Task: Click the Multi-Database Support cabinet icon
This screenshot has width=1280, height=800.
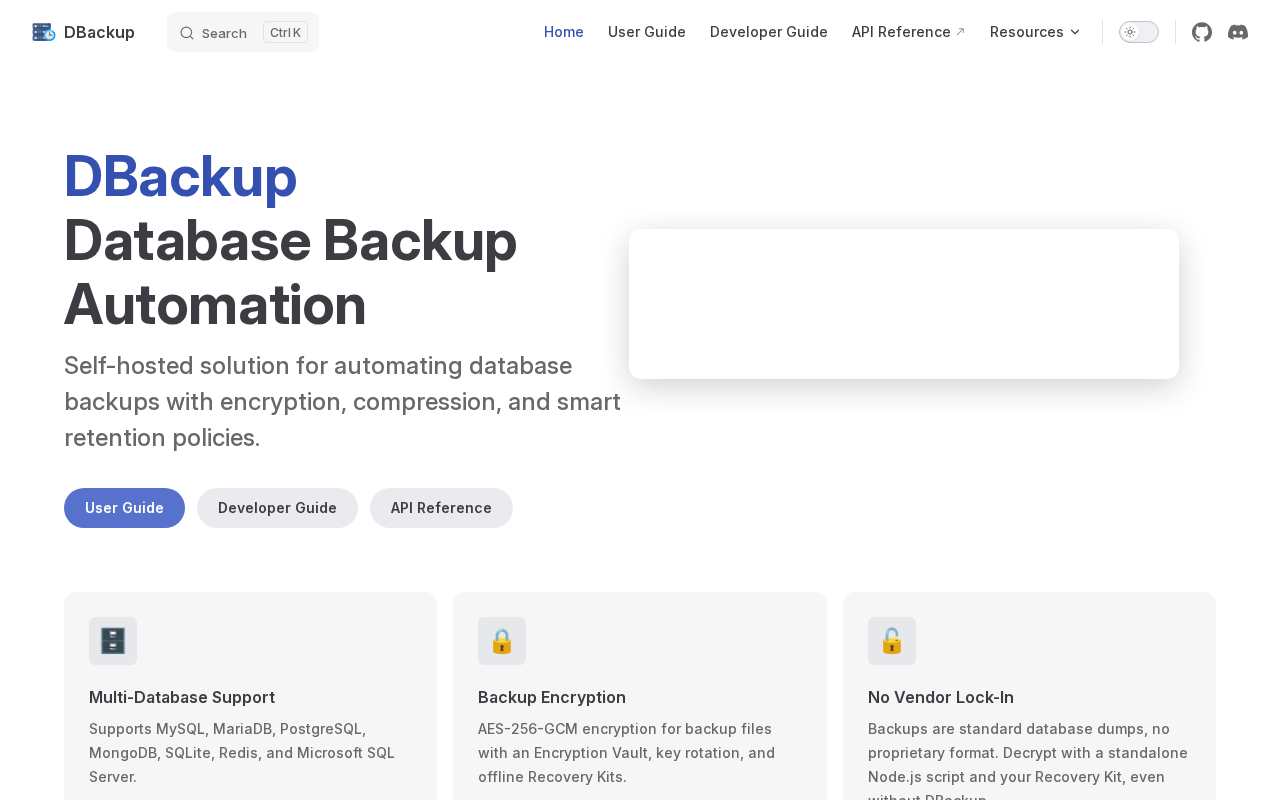Action: (113, 641)
